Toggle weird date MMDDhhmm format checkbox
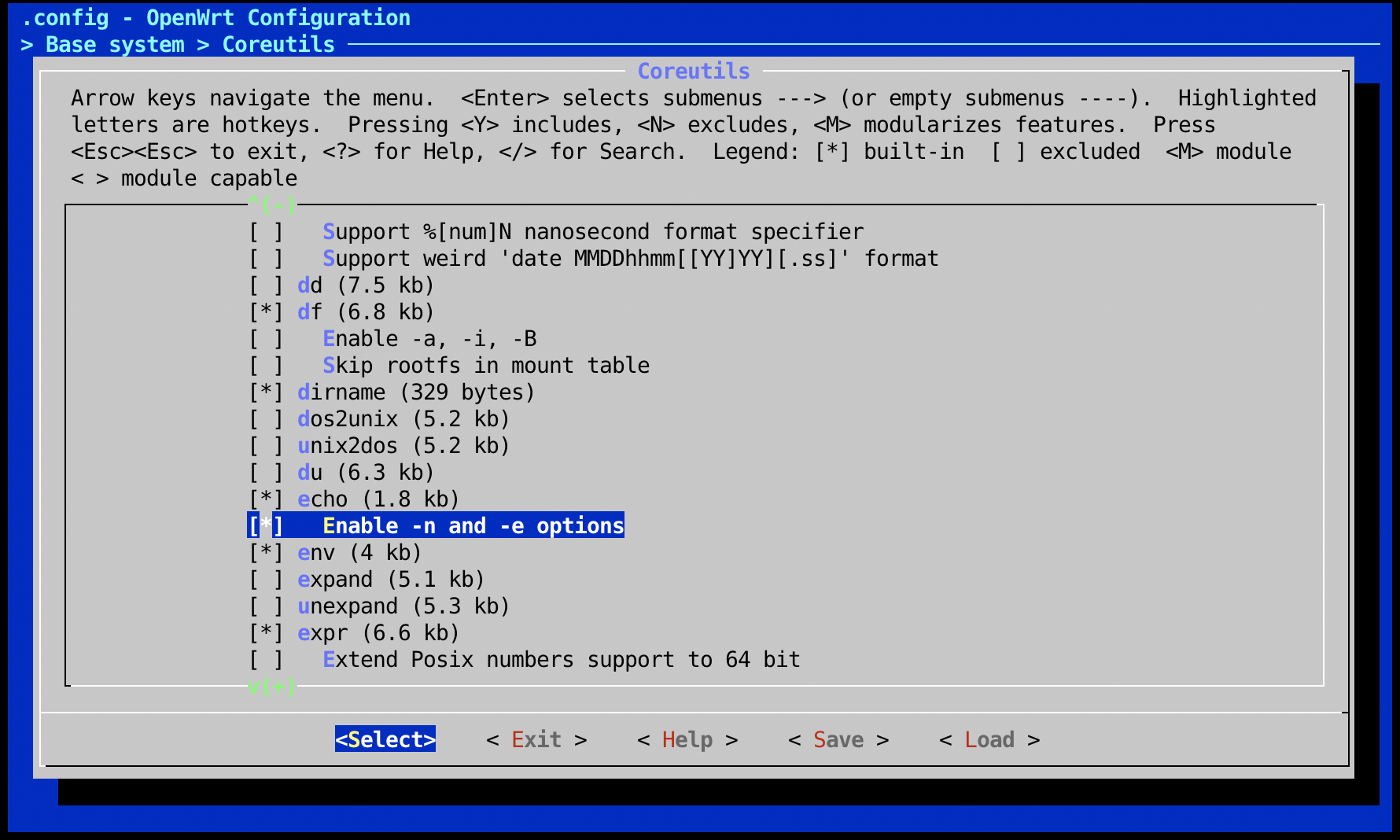The width and height of the screenshot is (1400, 840). coord(266,259)
